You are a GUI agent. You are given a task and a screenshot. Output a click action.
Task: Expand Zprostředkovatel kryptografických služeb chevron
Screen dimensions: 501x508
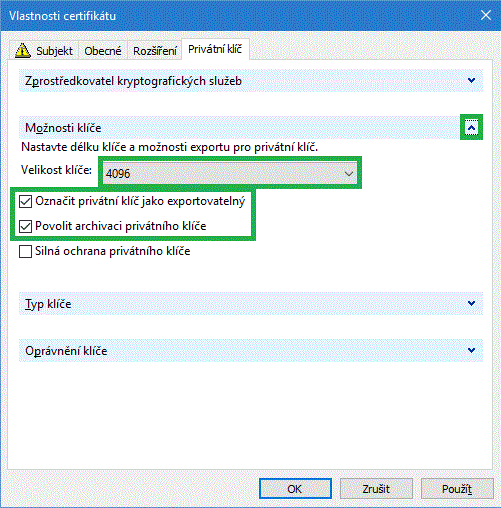471,80
